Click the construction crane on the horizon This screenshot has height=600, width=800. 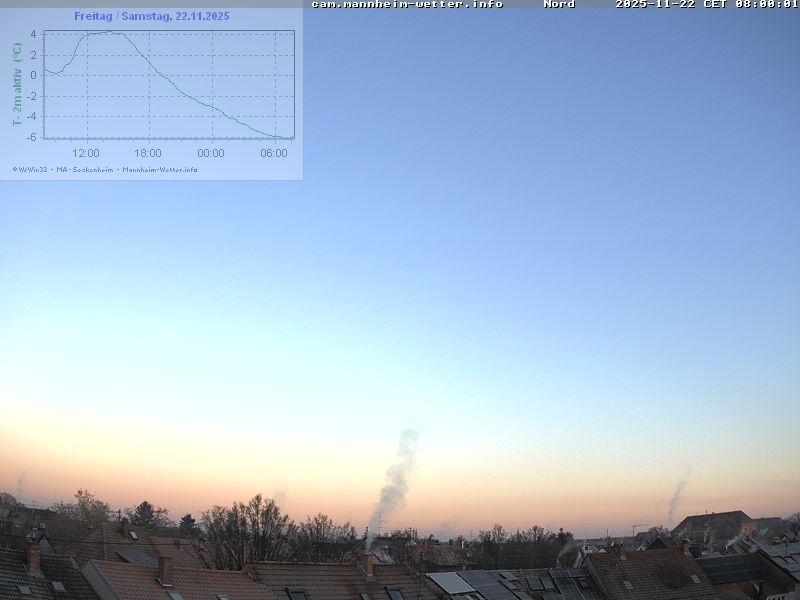(x=636, y=527)
